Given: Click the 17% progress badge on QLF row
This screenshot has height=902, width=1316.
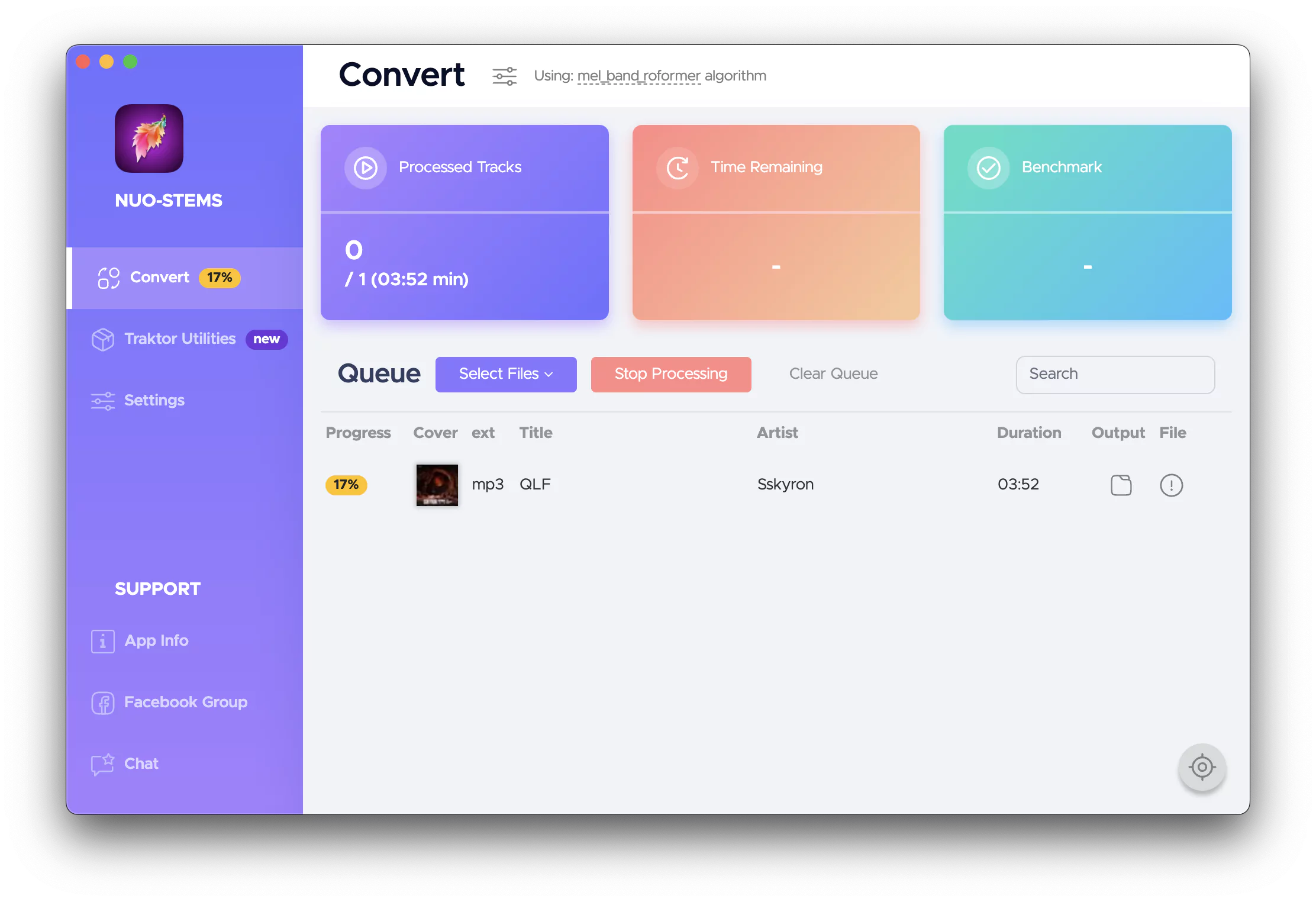Looking at the screenshot, I should pyautogui.click(x=346, y=485).
